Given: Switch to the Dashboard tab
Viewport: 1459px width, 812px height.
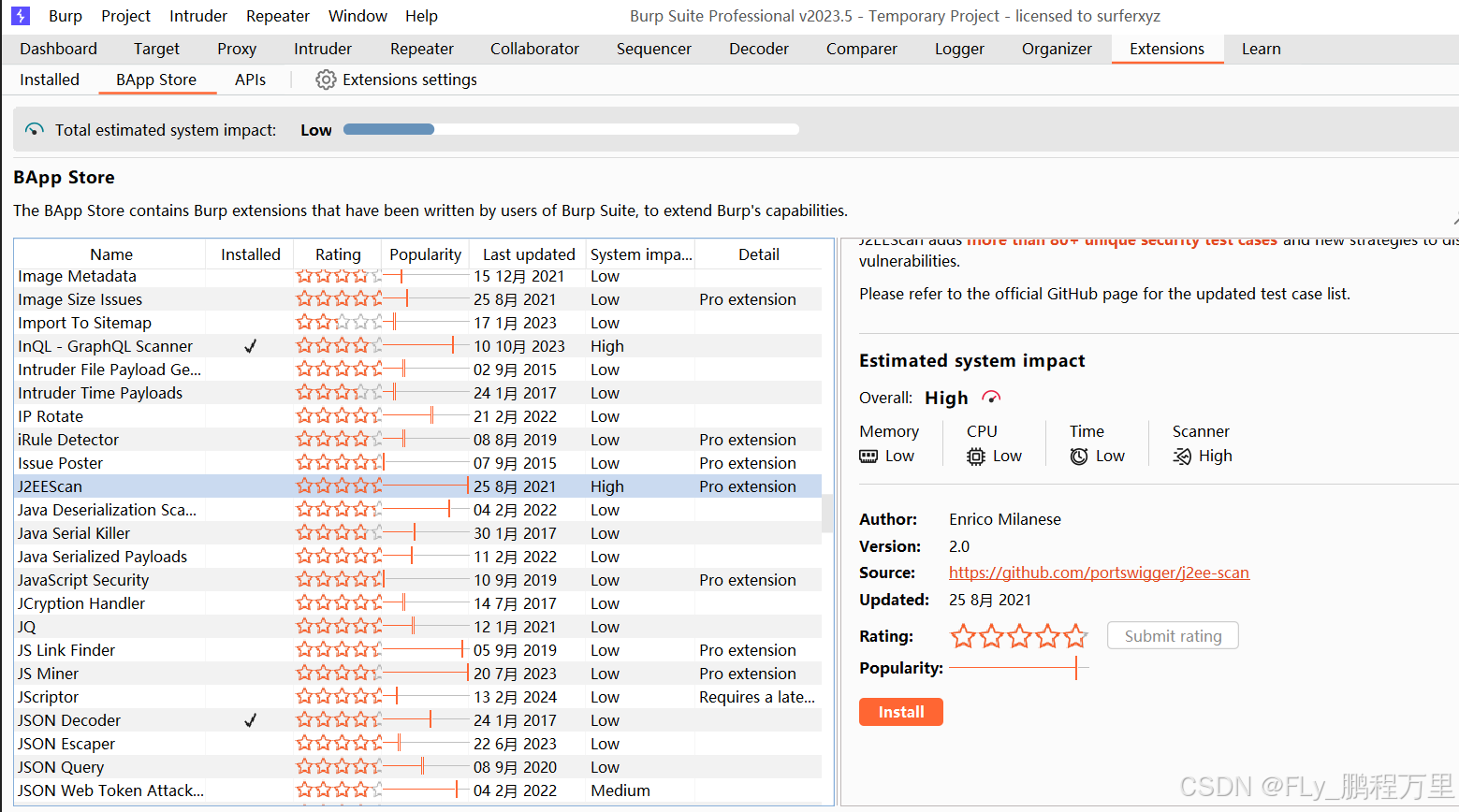Looking at the screenshot, I should (x=58, y=49).
